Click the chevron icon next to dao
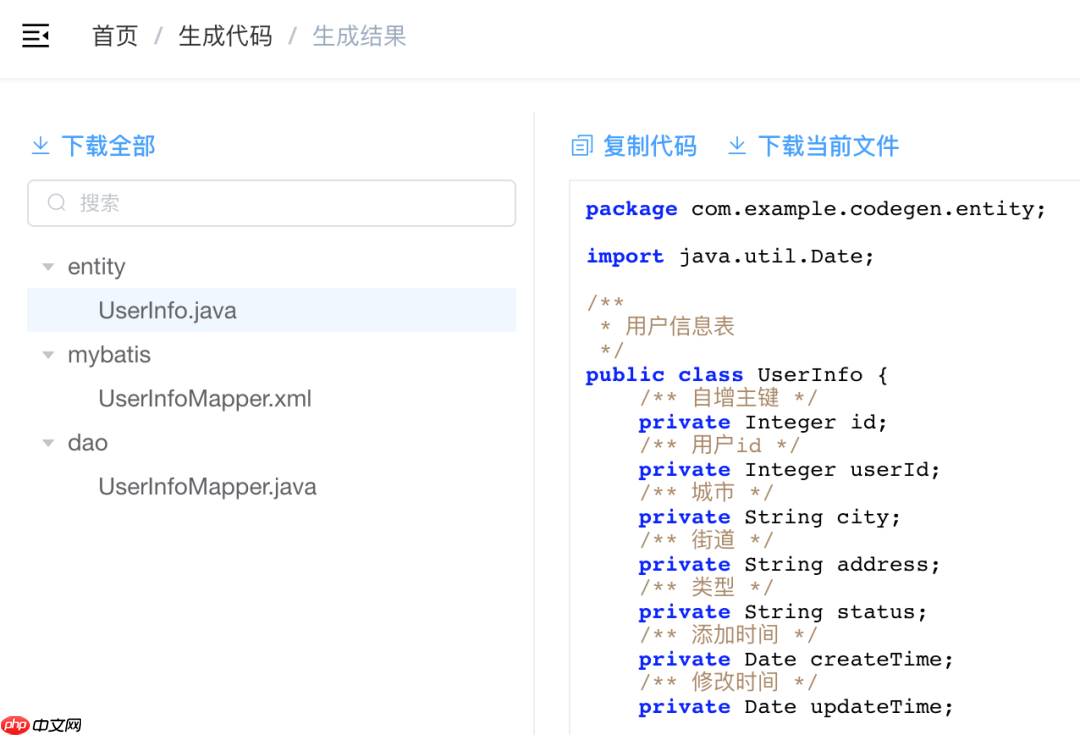This screenshot has height=735, width=1080. (47, 442)
